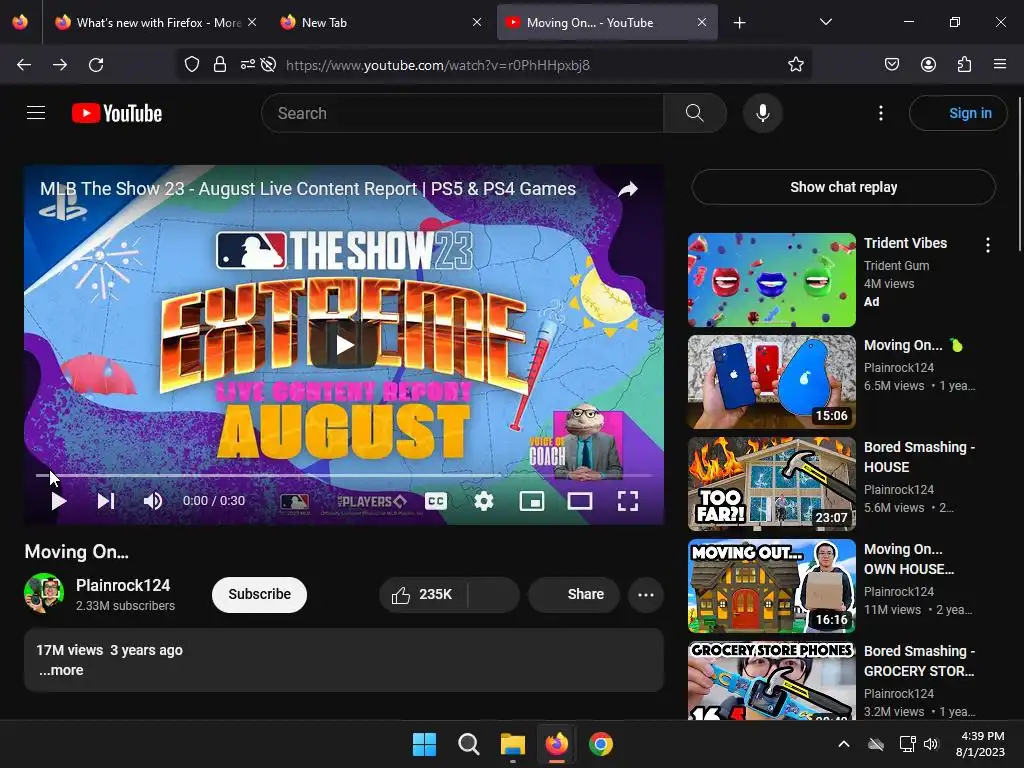Open YouTube guide hamburger menu
Viewport: 1024px width, 768px height.
coord(36,113)
